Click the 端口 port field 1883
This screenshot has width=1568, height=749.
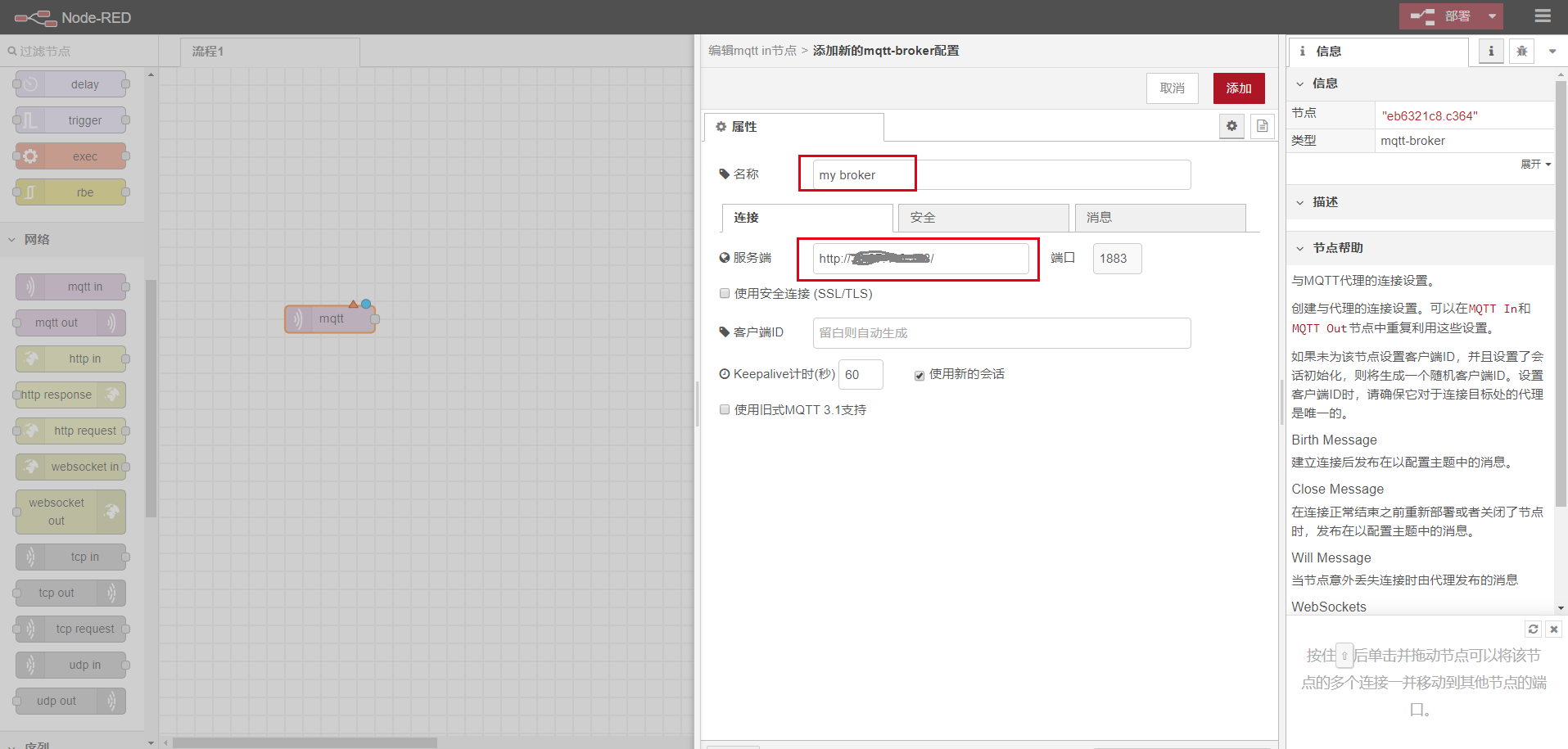[x=1117, y=259]
